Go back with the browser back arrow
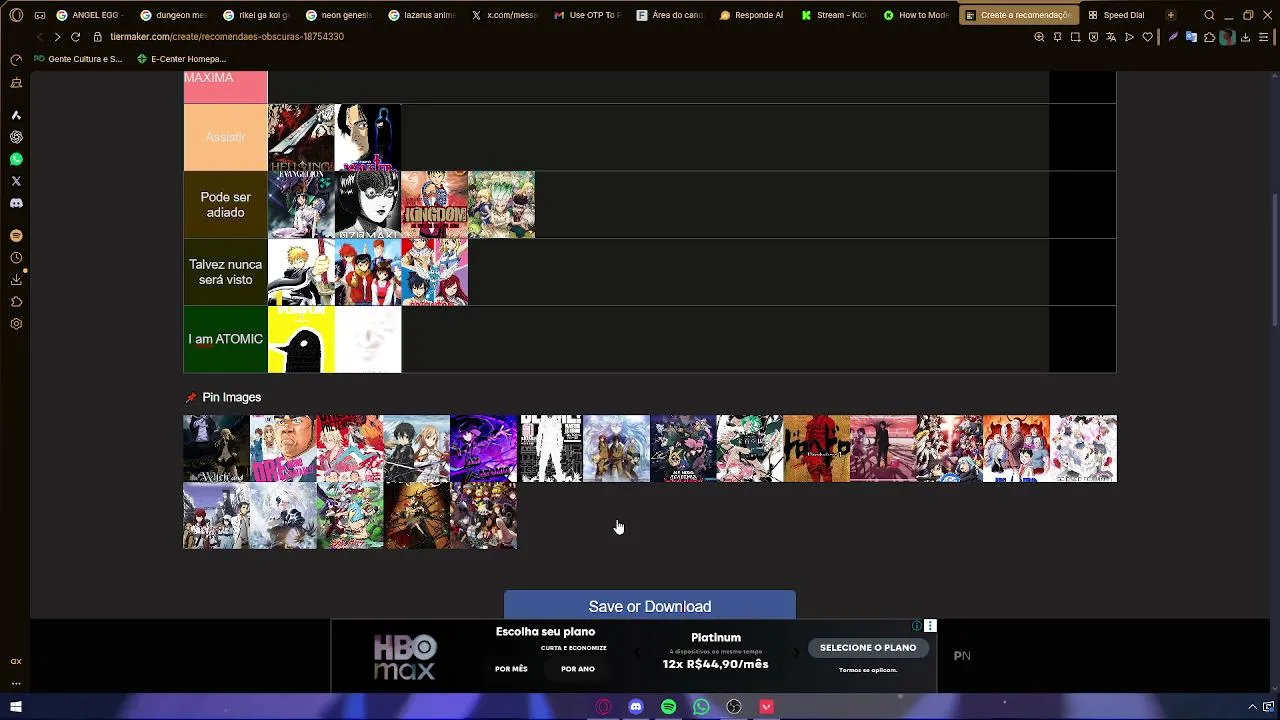Image resolution: width=1280 pixels, height=720 pixels. click(x=39, y=37)
